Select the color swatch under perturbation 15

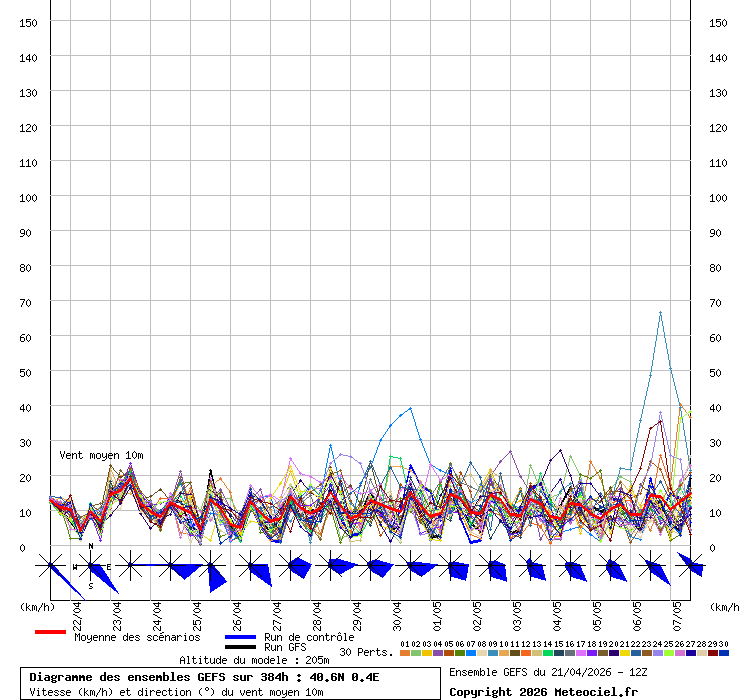coord(558,653)
